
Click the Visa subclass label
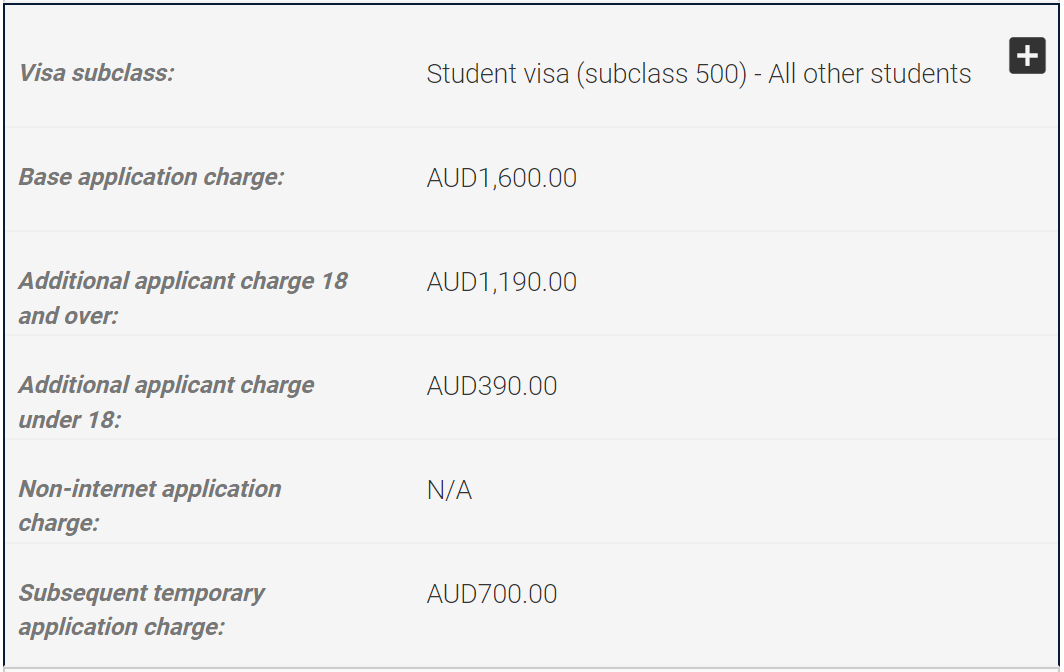click(x=96, y=73)
